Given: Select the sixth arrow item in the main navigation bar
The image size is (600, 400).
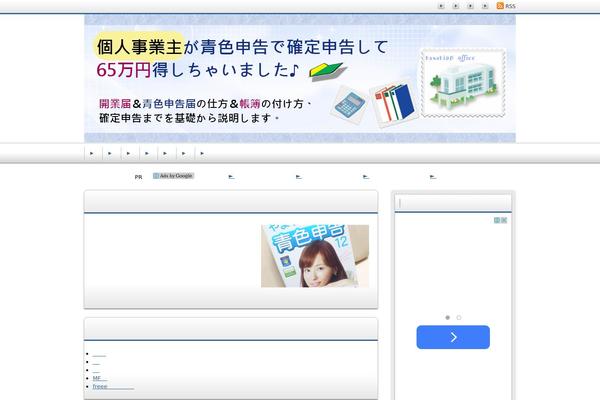Looking at the screenshot, I should click(x=184, y=153).
